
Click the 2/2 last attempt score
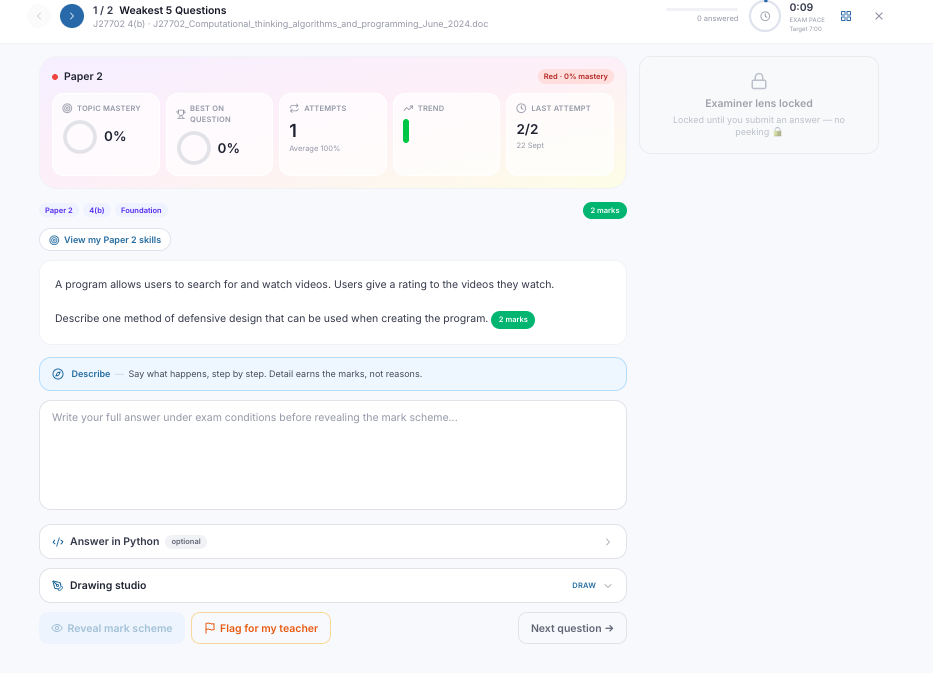(x=527, y=129)
